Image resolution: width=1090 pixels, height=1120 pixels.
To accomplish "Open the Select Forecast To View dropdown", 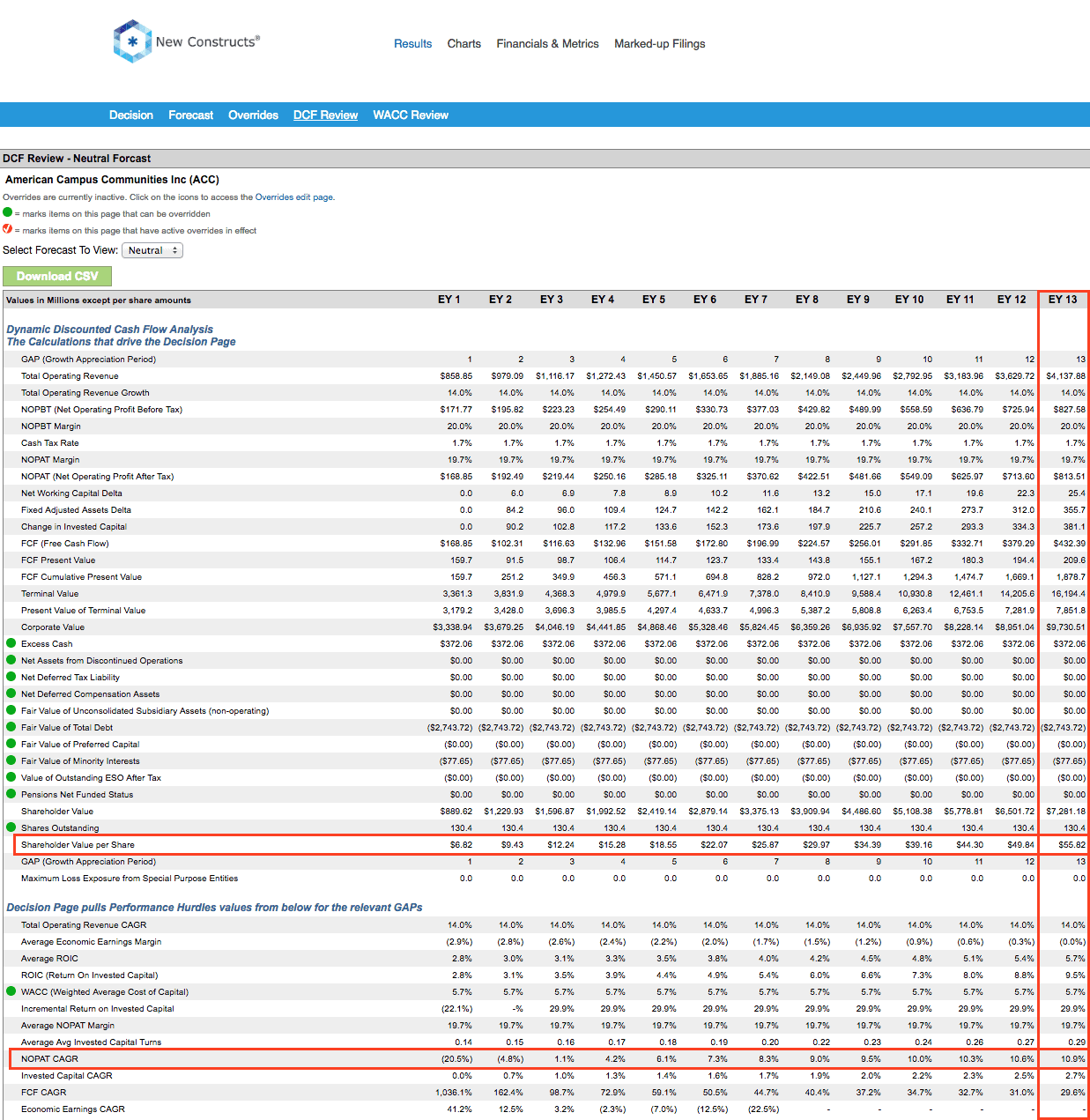I will pyautogui.click(x=152, y=250).
